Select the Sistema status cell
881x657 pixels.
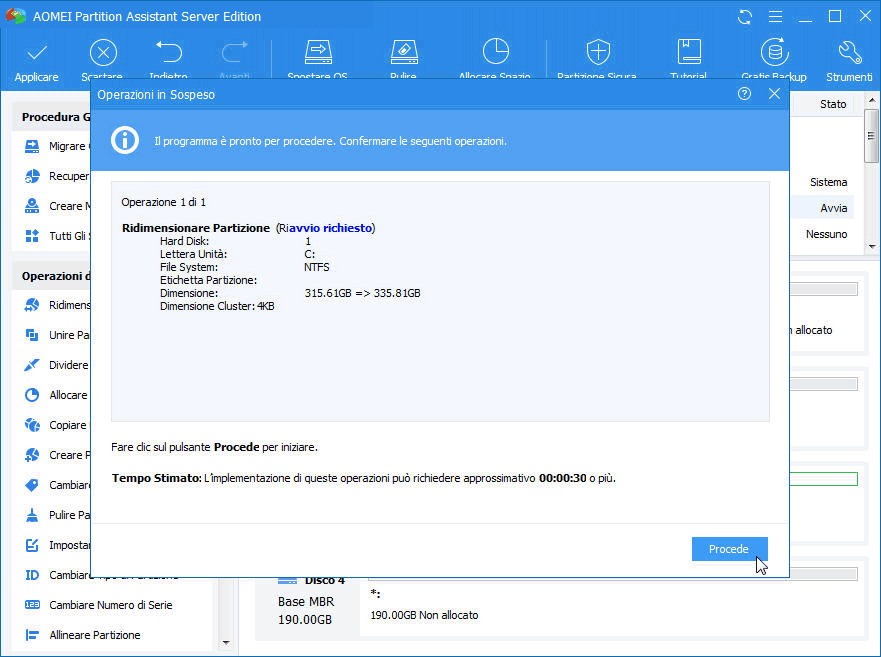pos(828,182)
